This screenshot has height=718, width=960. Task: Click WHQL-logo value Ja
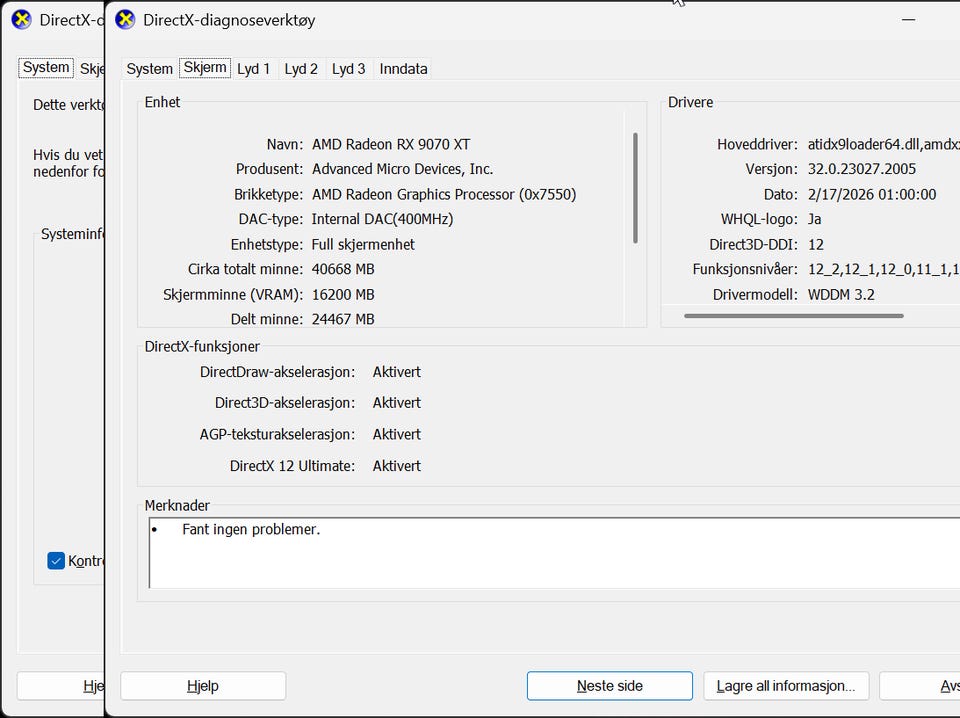point(814,219)
